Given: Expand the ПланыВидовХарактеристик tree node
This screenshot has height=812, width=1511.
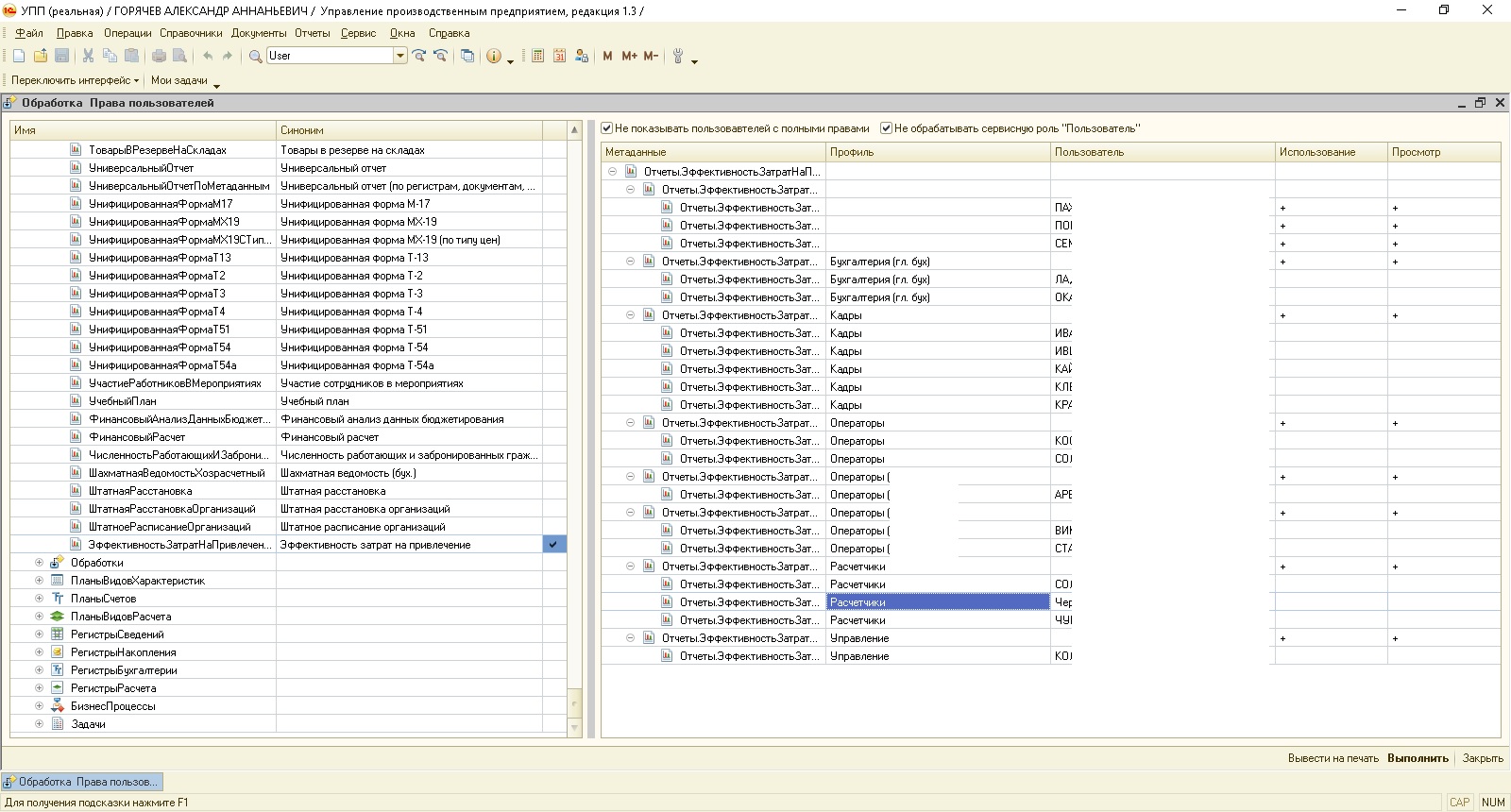Looking at the screenshot, I should 39,581.
